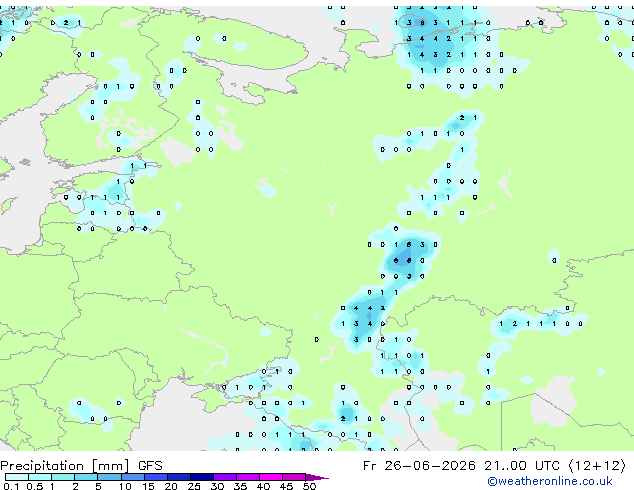This screenshot has height=490, width=634.
Task: Click the 0.5–1 mm legend color swatch
Action: 40,477
